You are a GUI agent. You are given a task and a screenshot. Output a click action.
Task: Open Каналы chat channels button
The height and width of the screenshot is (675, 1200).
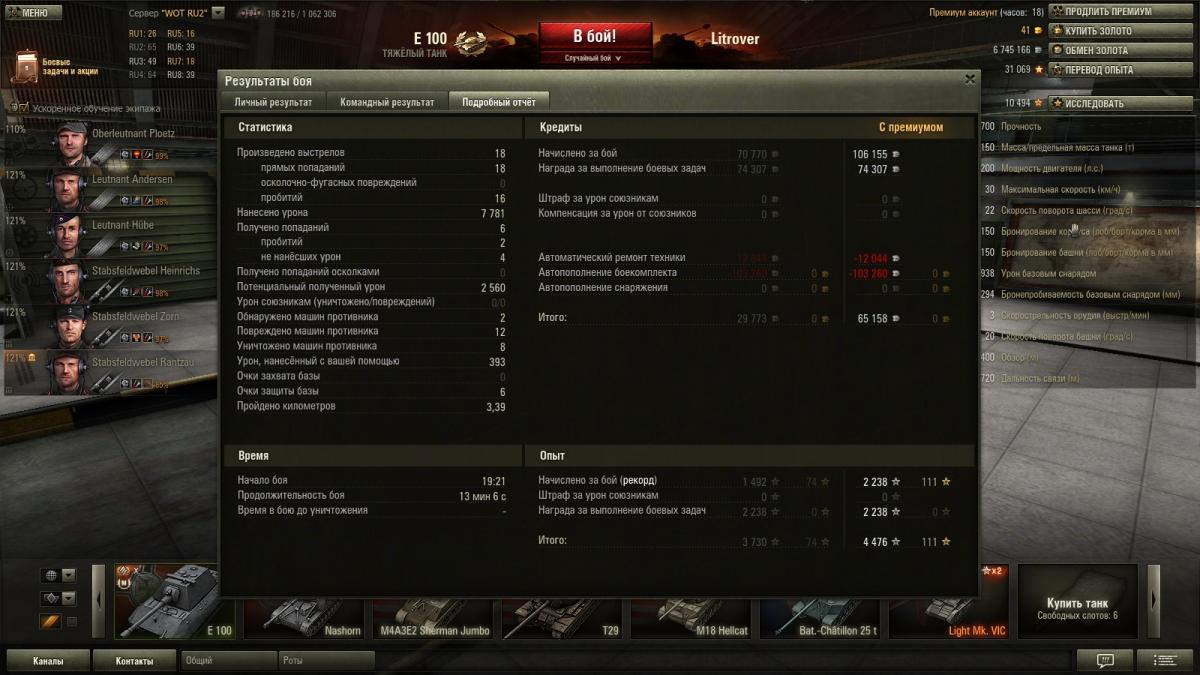48,661
